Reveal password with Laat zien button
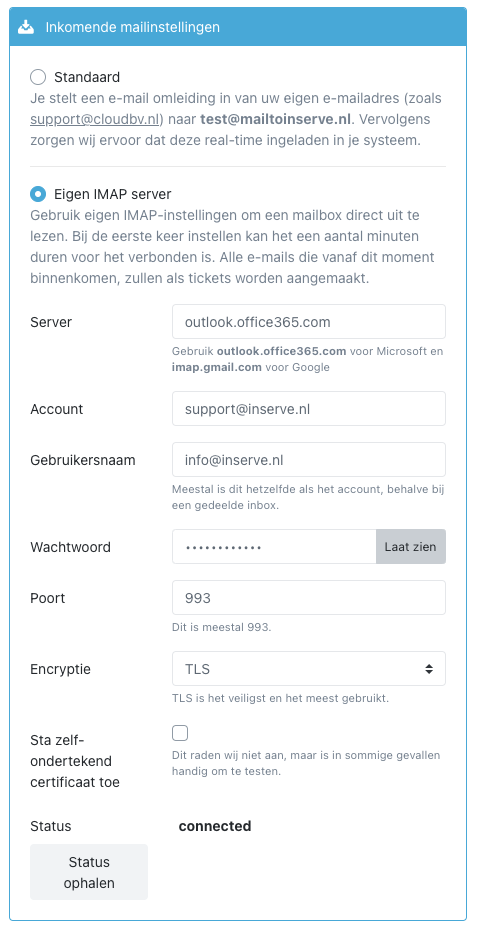479x931 pixels. pyautogui.click(x=411, y=546)
